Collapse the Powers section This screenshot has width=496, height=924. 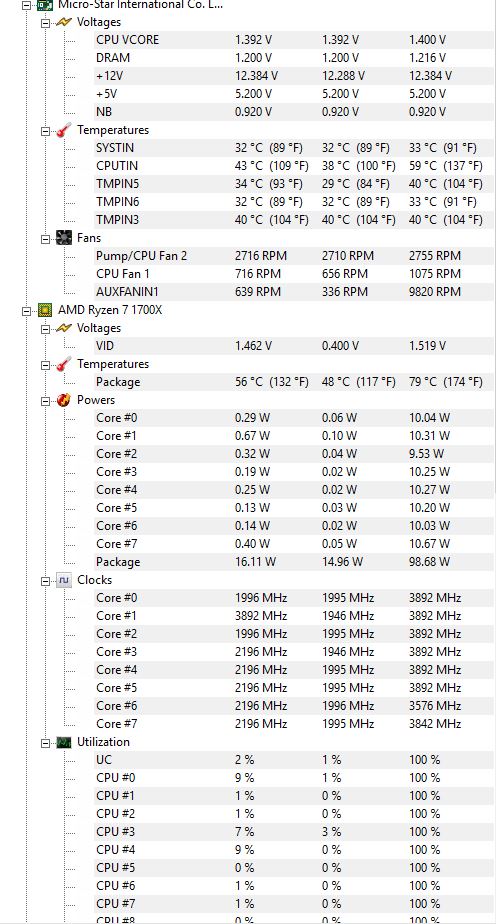pyautogui.click(x=45, y=401)
